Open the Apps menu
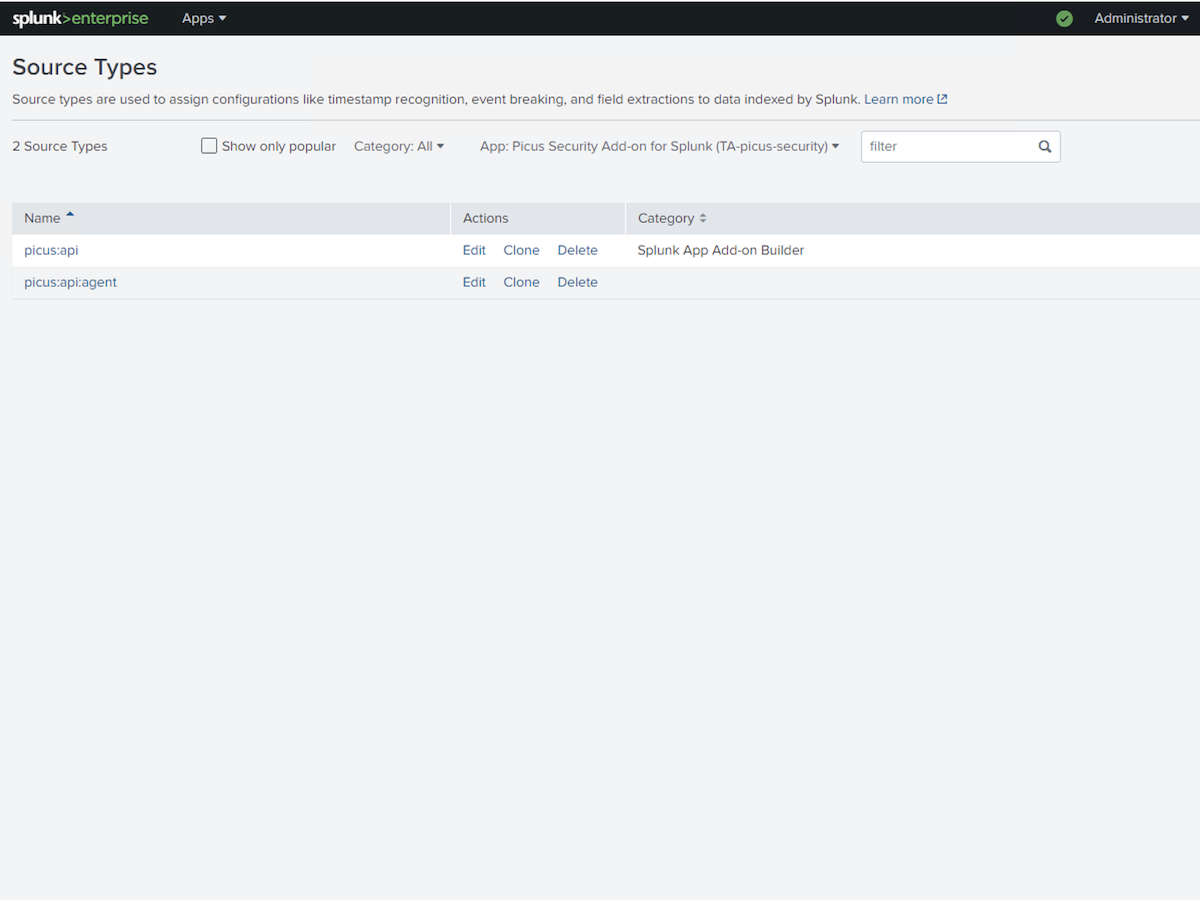 [204, 18]
